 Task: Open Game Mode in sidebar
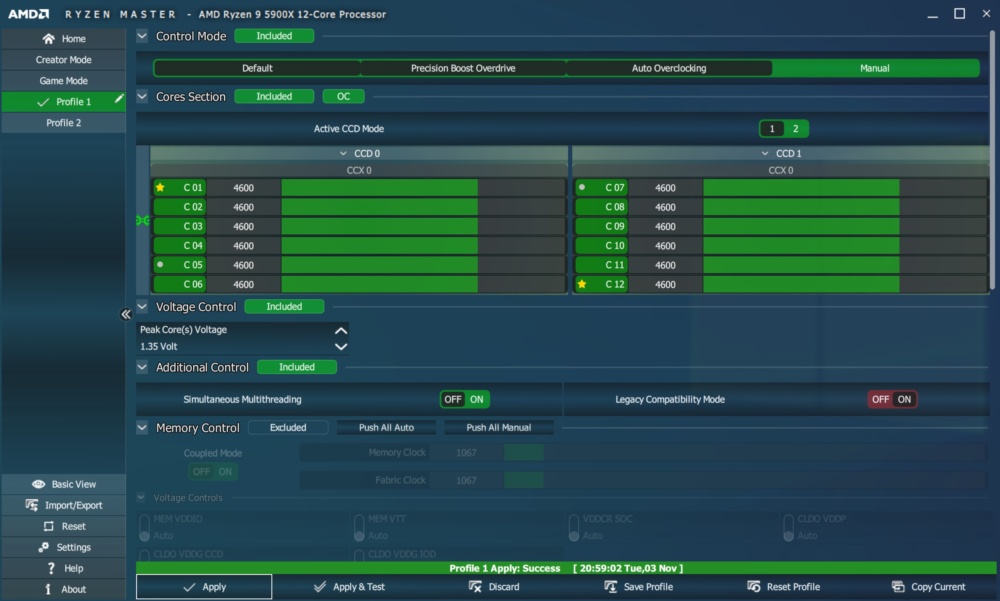tap(63, 81)
